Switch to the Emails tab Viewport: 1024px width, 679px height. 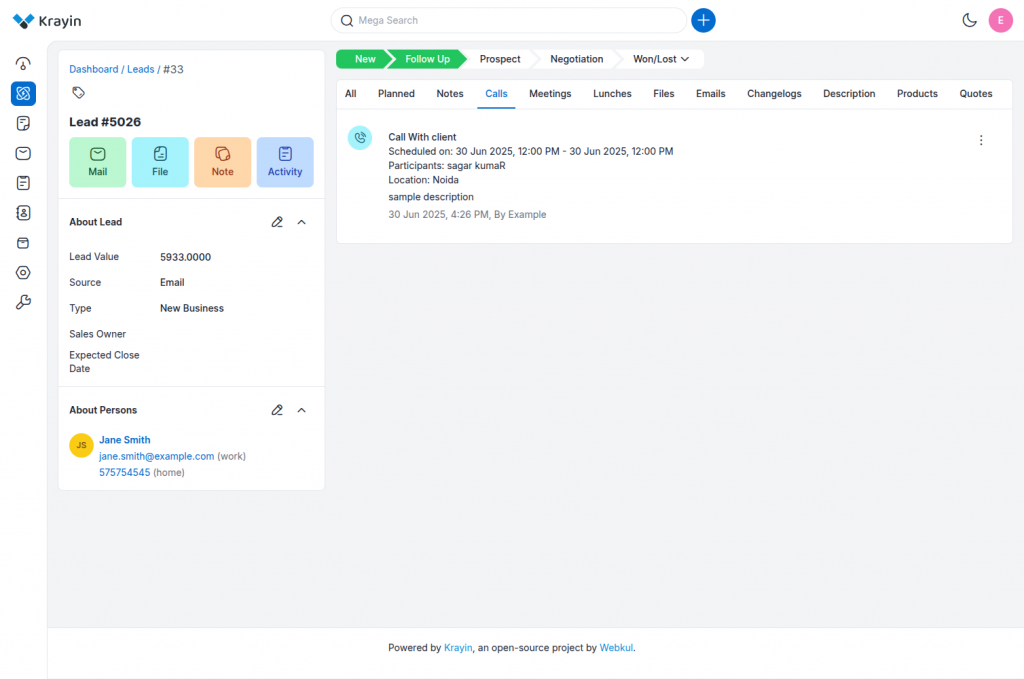pyautogui.click(x=711, y=94)
